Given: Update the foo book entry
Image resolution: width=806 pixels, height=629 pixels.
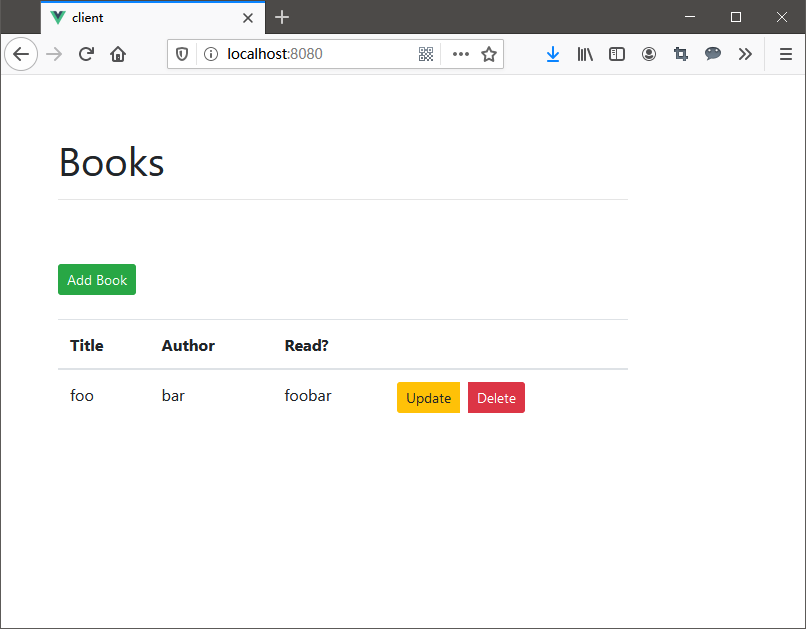Looking at the screenshot, I should click(x=428, y=397).
